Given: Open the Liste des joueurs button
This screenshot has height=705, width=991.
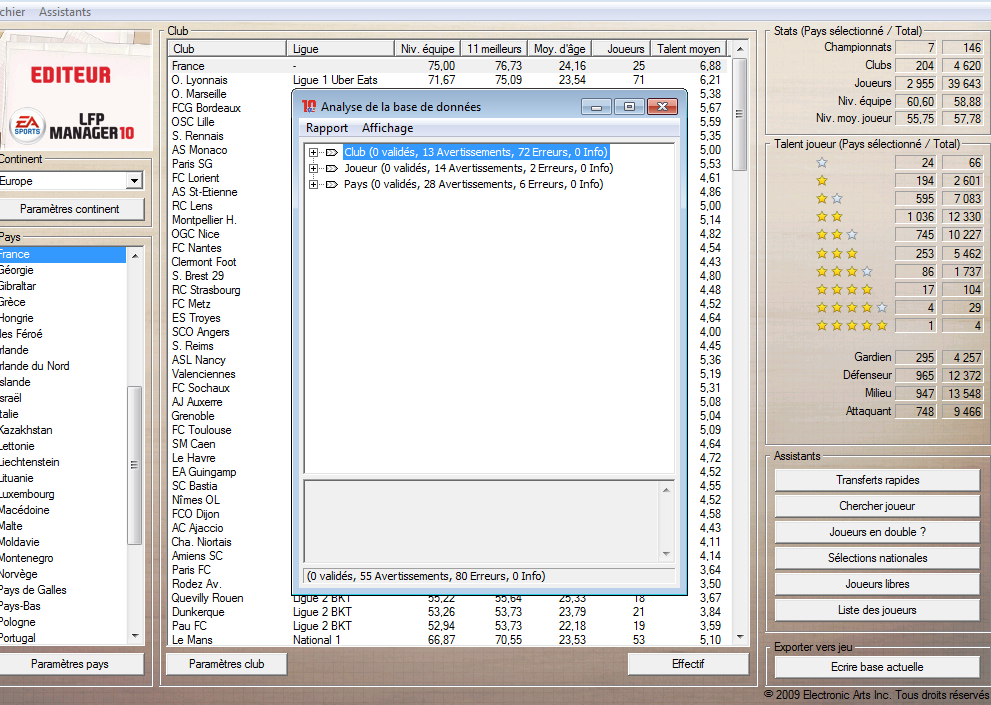Looking at the screenshot, I should click(x=877, y=610).
